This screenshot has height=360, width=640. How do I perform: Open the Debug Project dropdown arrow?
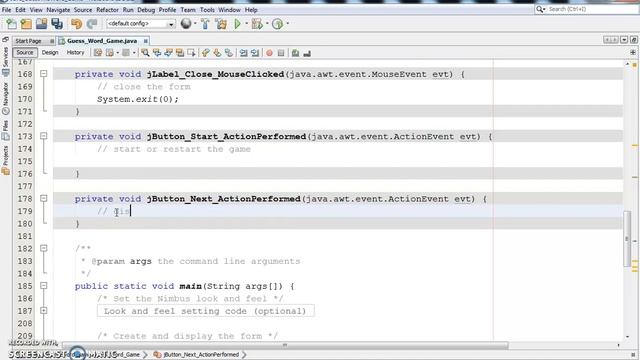tap(267, 24)
